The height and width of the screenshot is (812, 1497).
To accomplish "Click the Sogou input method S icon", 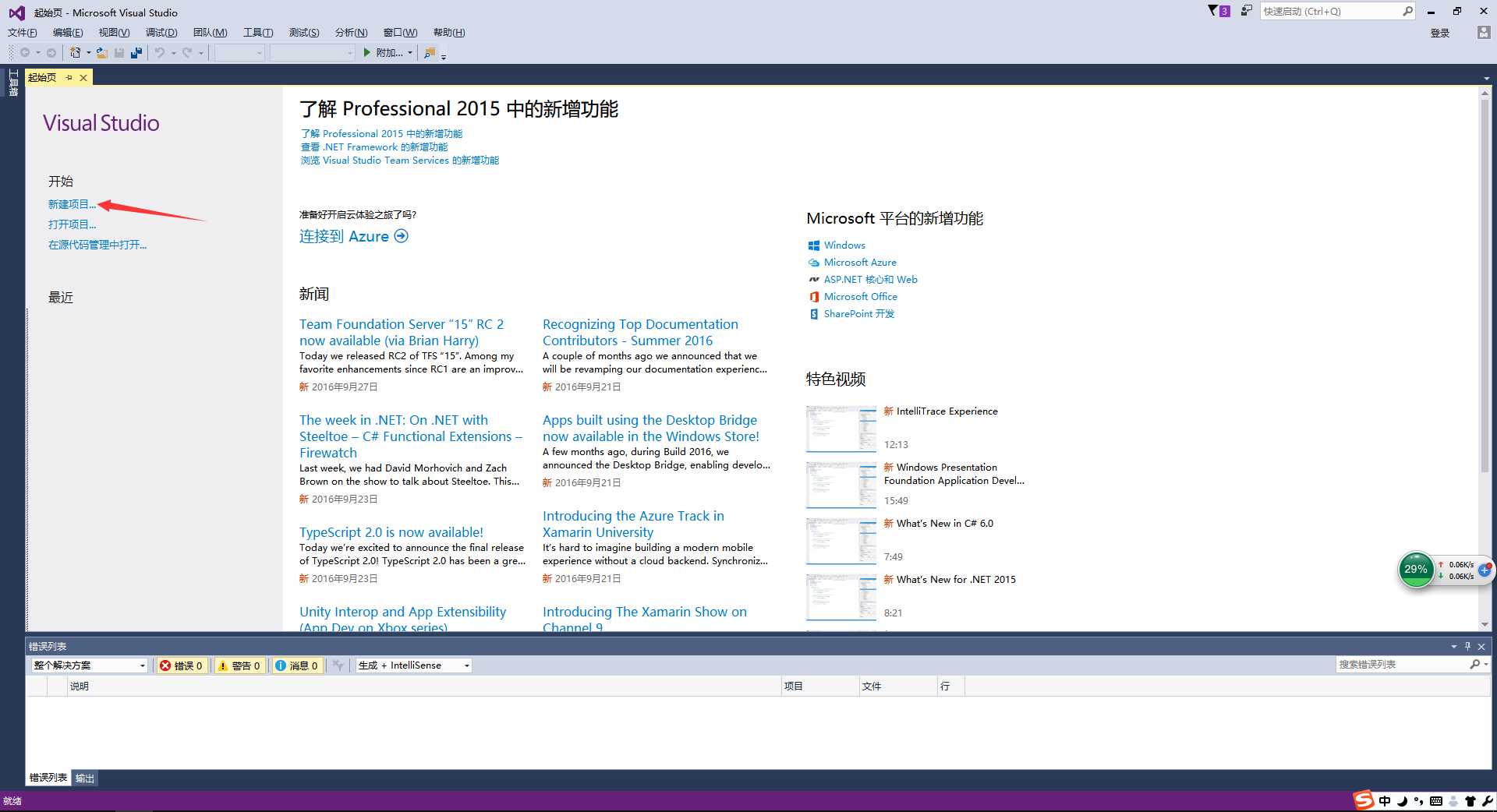I will click(x=1363, y=800).
